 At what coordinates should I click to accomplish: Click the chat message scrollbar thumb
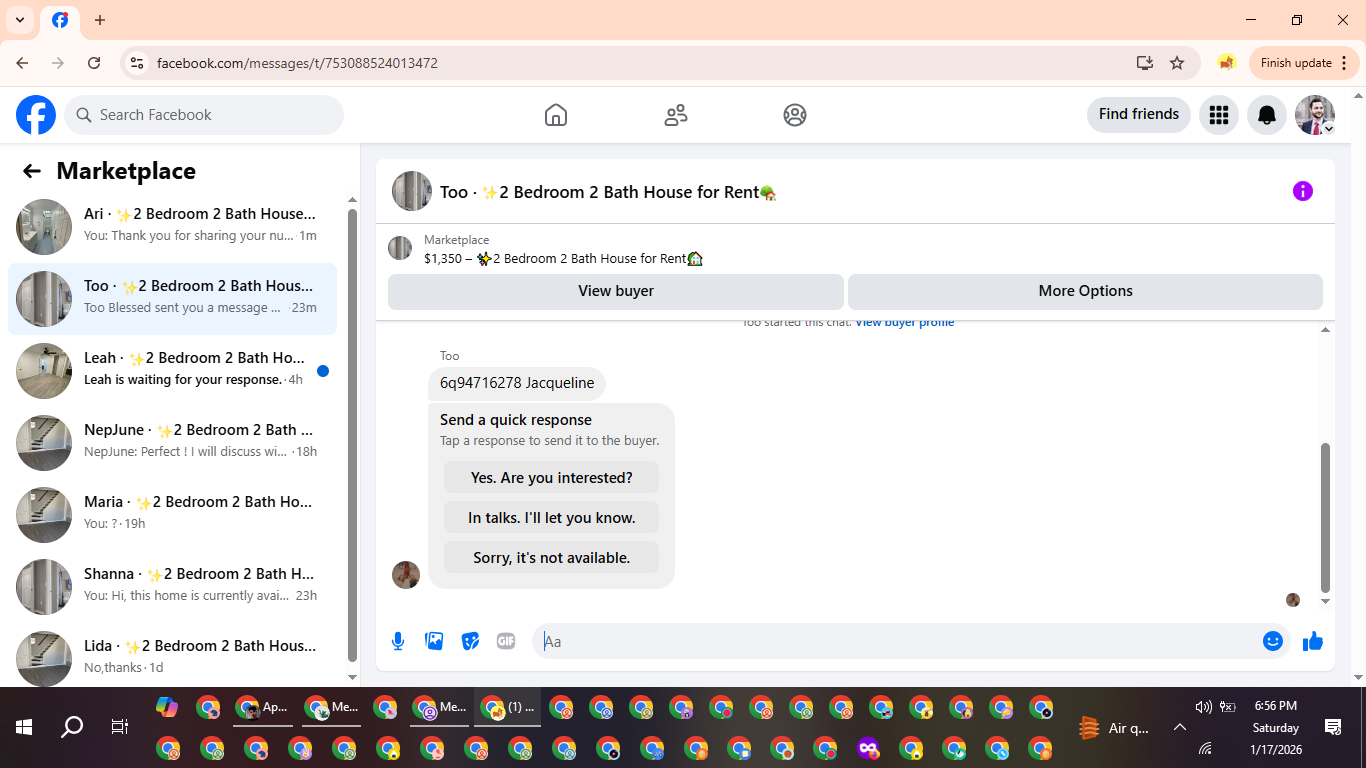(x=1326, y=518)
